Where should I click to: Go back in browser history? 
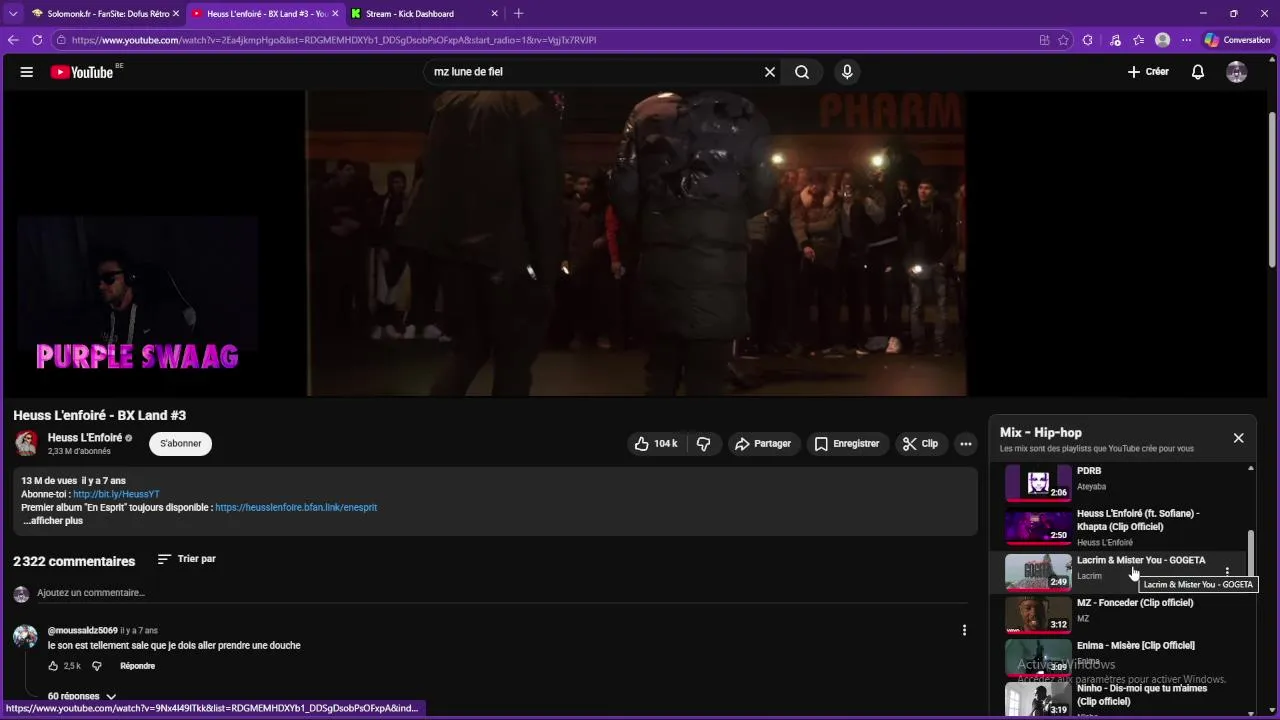click(13, 40)
